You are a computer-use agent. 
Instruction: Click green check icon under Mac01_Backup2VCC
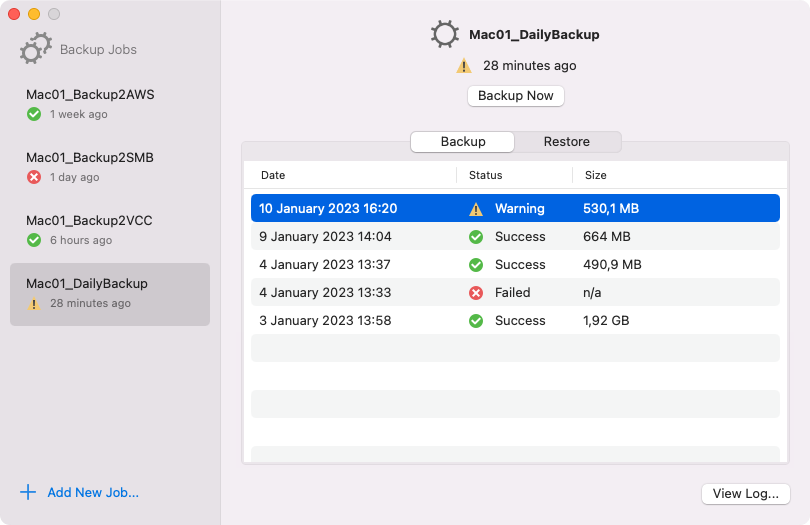click(34, 240)
